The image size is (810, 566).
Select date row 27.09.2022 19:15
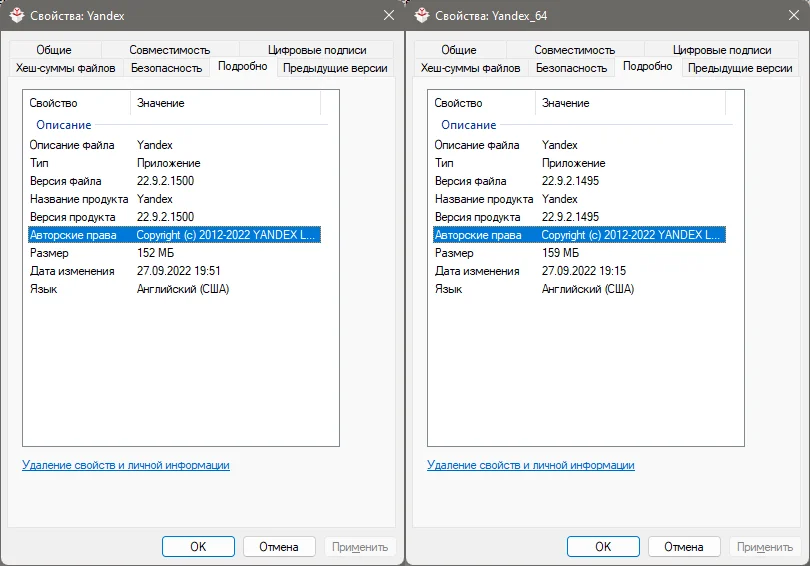pos(580,271)
